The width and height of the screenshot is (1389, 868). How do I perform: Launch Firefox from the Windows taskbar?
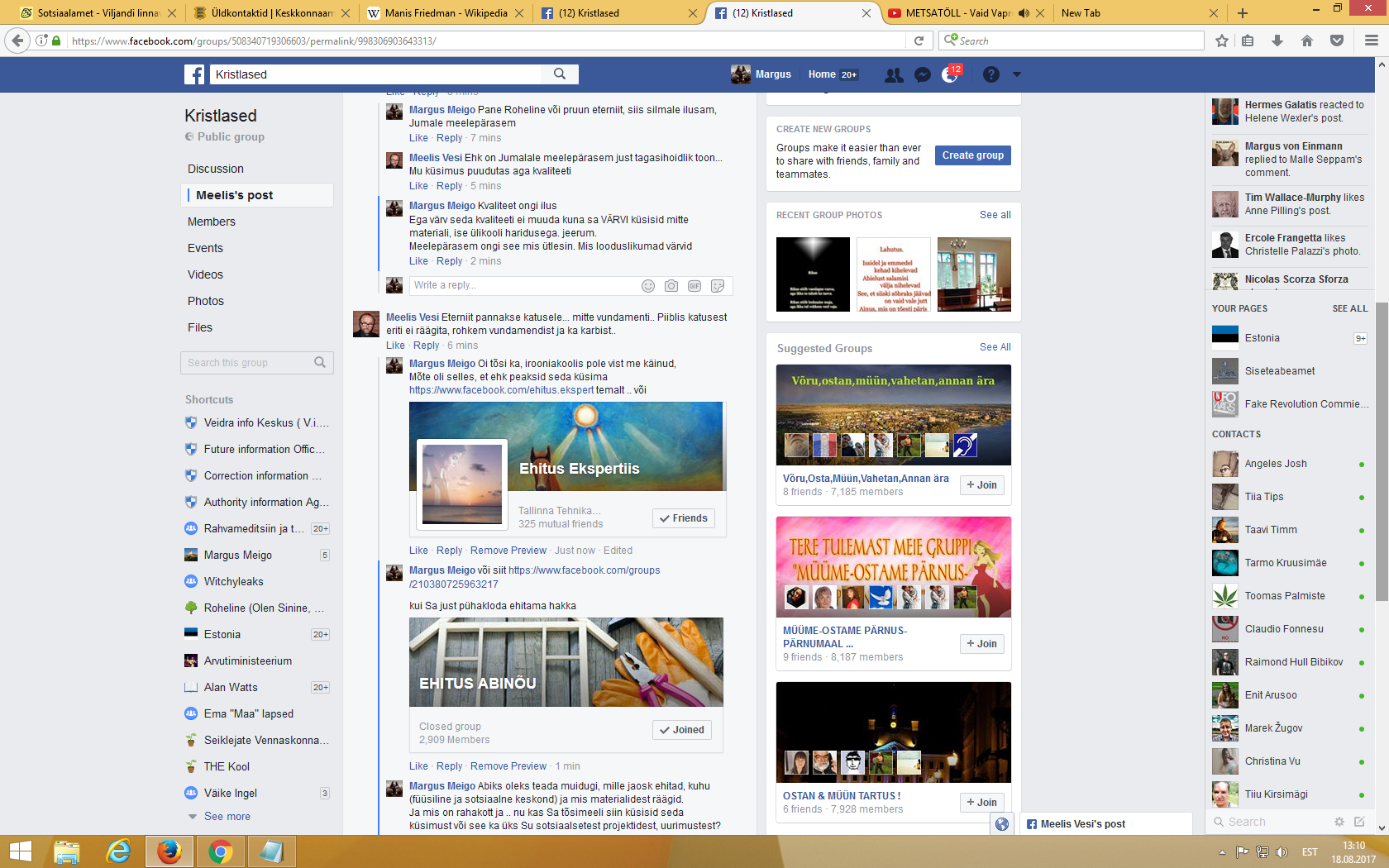point(169,851)
